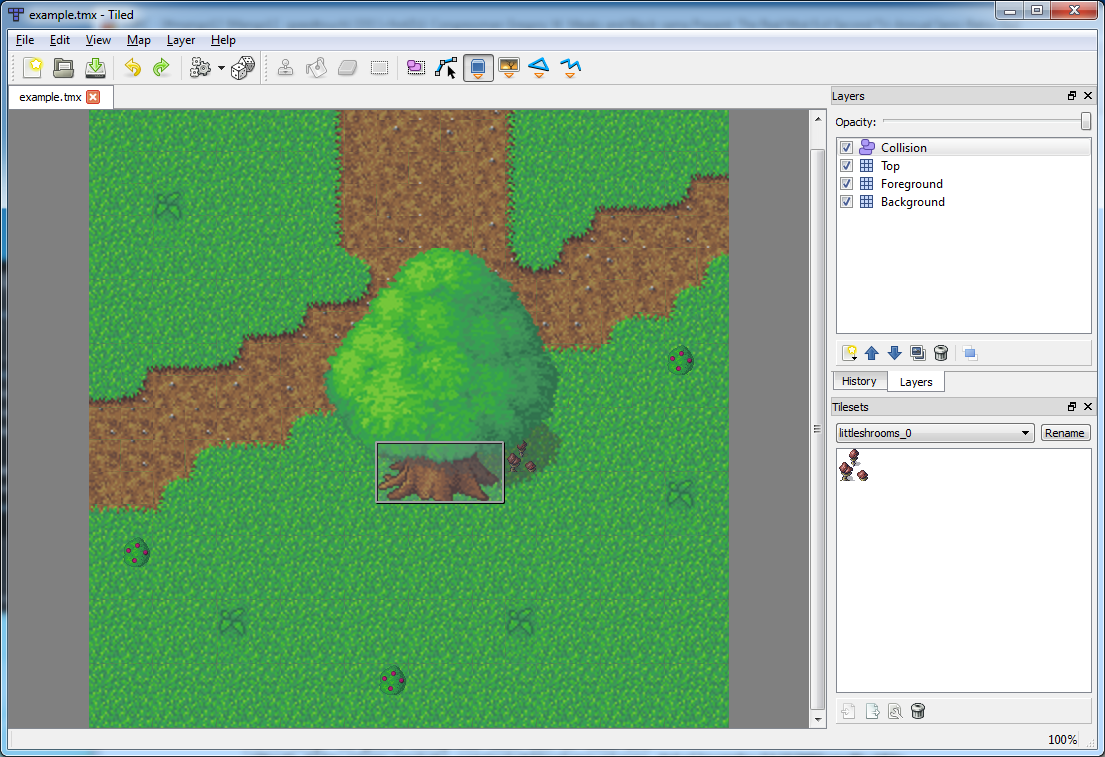
Task: Hide the Background layer
Action: (x=846, y=201)
